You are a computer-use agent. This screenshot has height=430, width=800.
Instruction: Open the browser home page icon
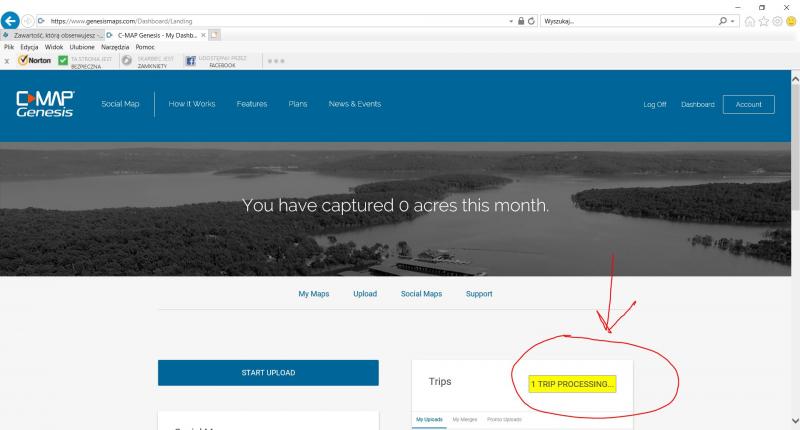pos(750,20)
